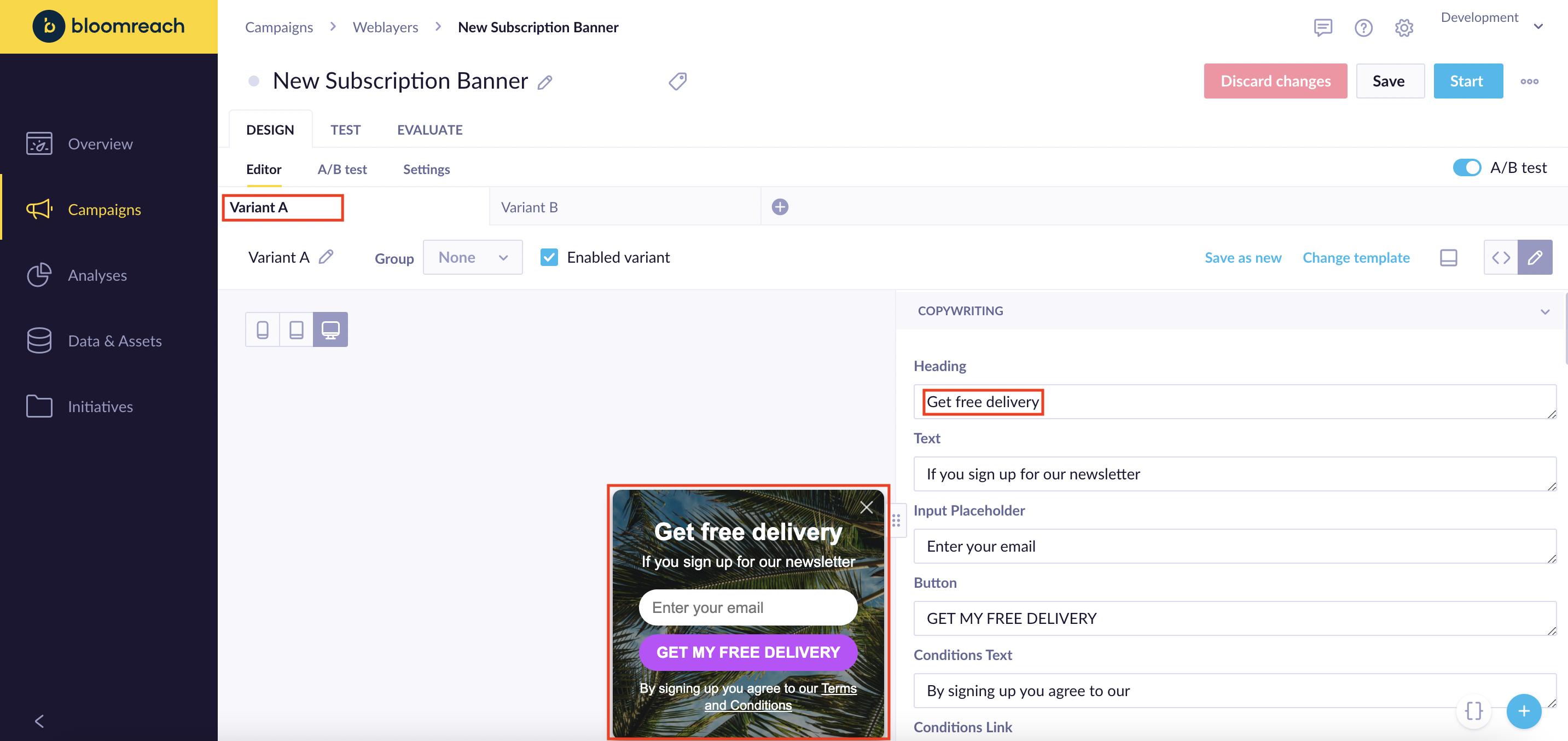Edit the Variant A name pencil icon
The image size is (1568, 741).
326,257
